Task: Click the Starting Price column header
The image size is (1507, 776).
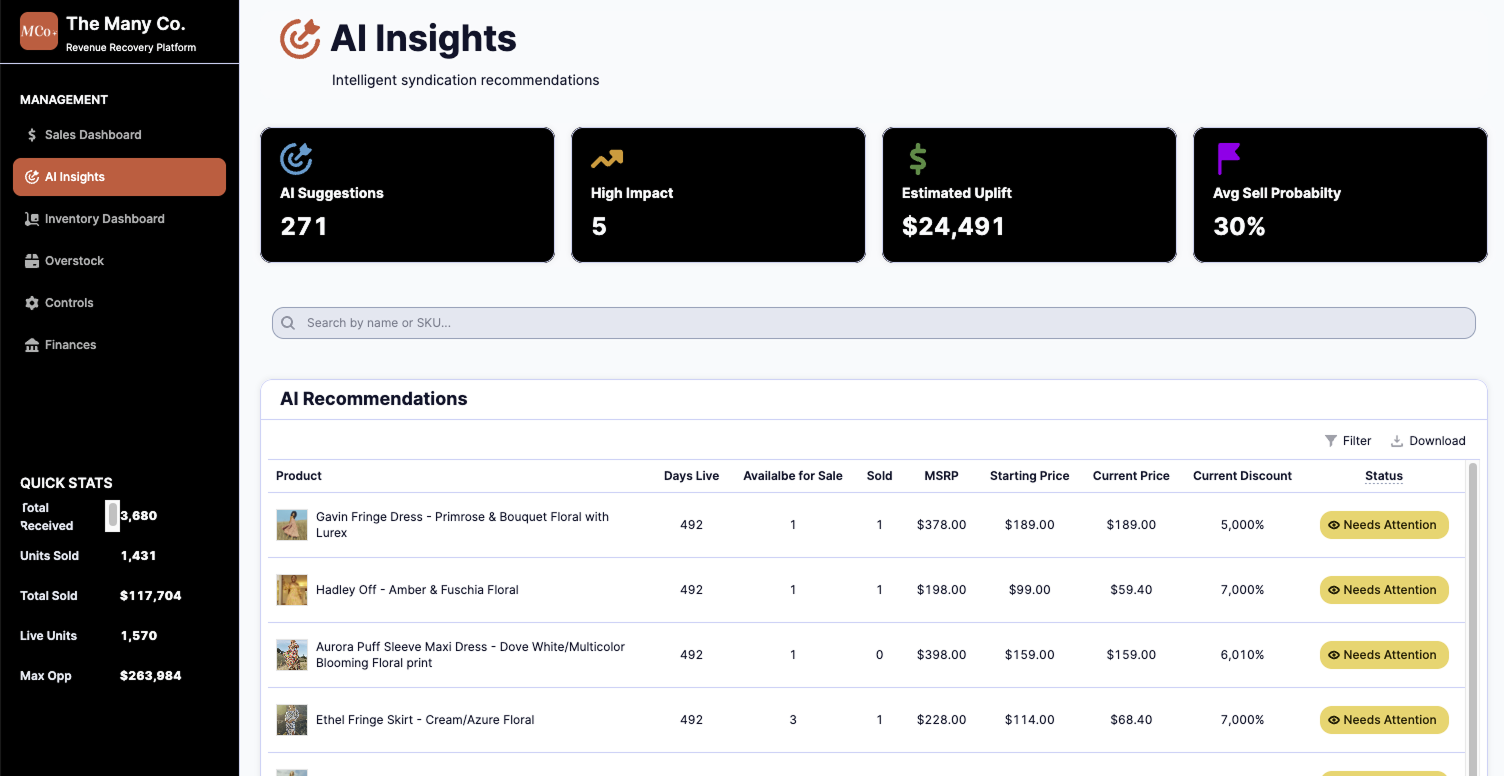Action: pyautogui.click(x=1030, y=476)
